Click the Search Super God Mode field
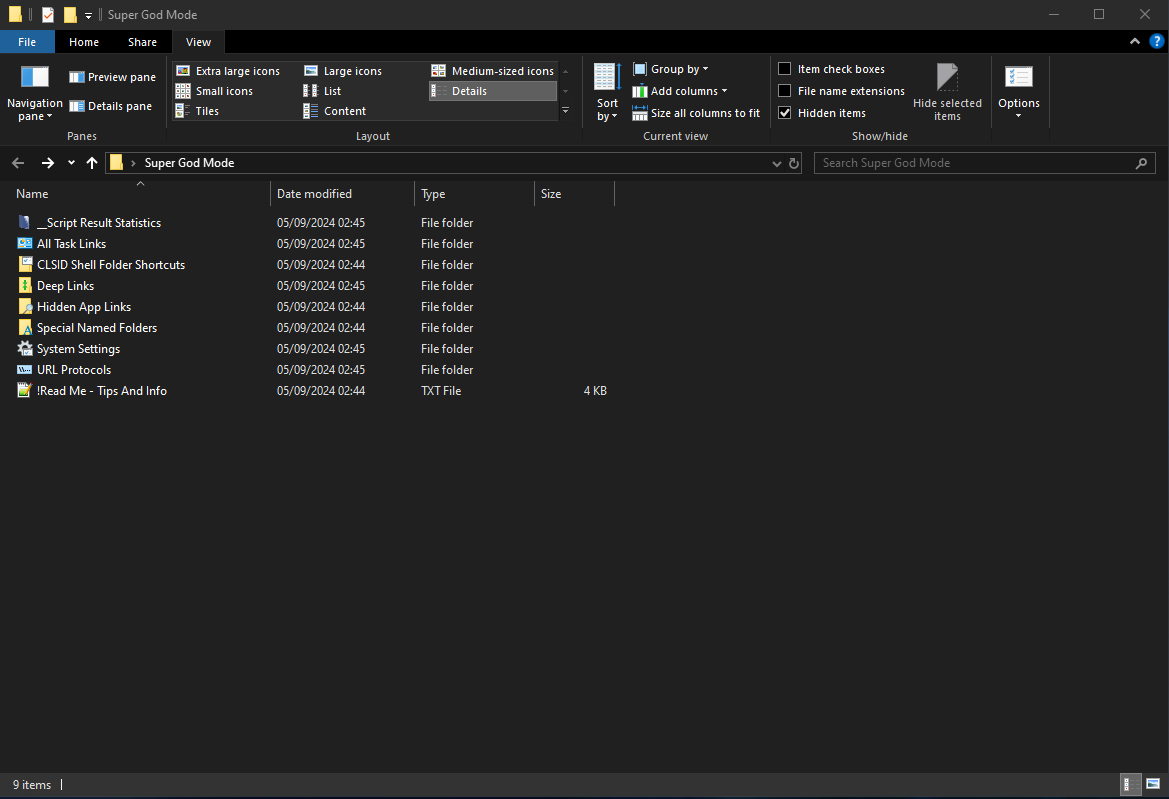 (984, 163)
